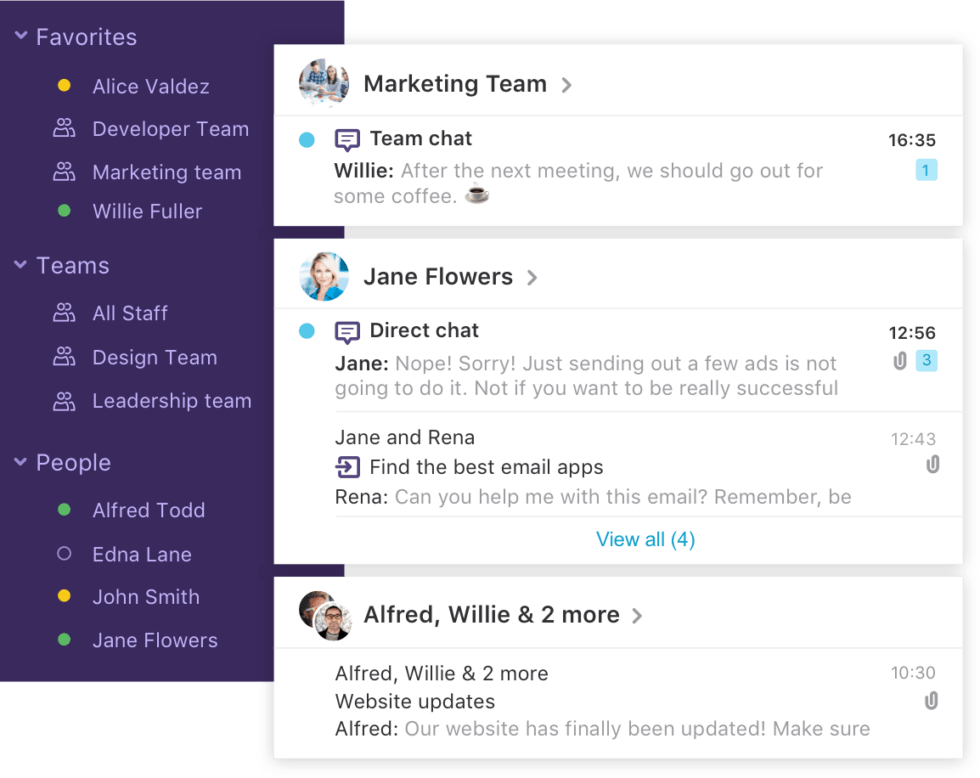Select Marketing team in the sidebar
980x778 pixels.
coord(167,172)
